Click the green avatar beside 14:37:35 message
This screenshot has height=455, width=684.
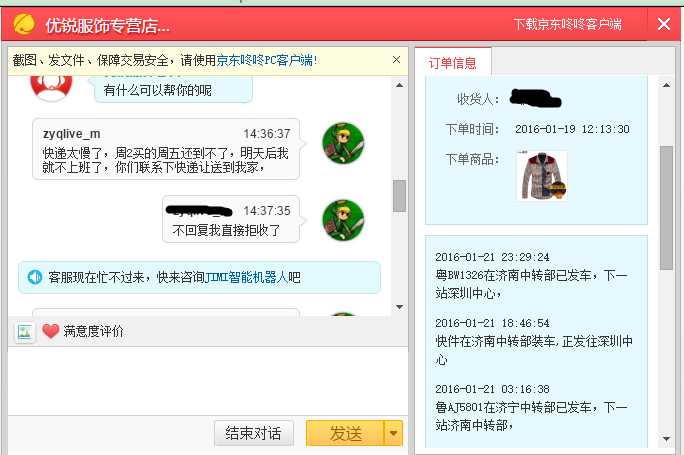click(343, 220)
